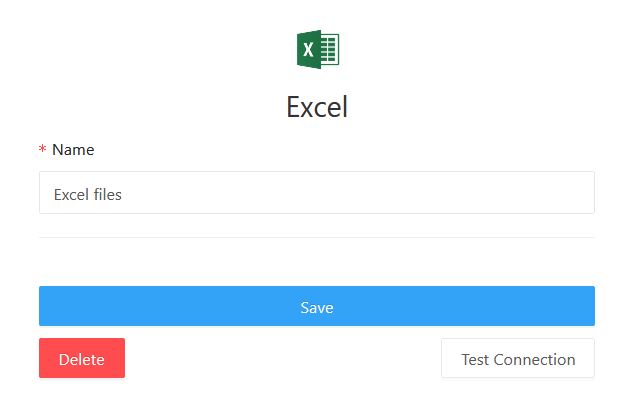Click the word 'files' in Name input
The height and width of the screenshot is (395, 639).
tap(108, 194)
